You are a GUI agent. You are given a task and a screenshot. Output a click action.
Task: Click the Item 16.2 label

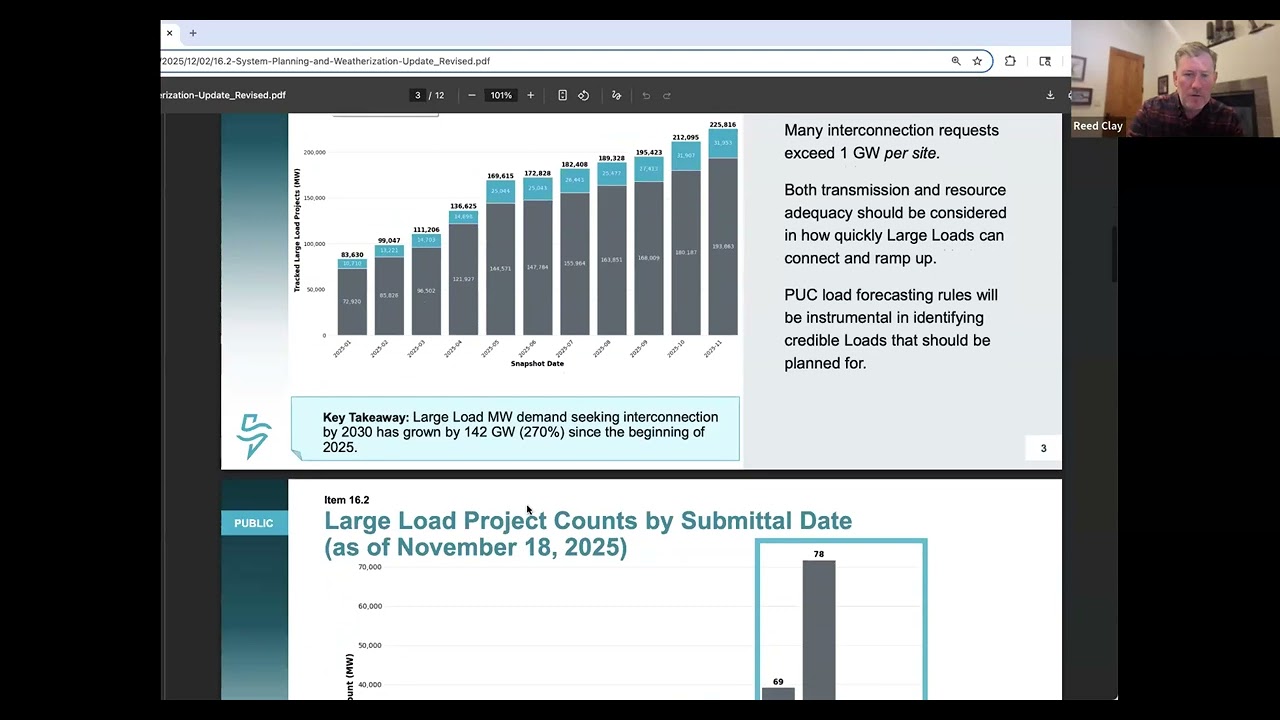coord(346,500)
